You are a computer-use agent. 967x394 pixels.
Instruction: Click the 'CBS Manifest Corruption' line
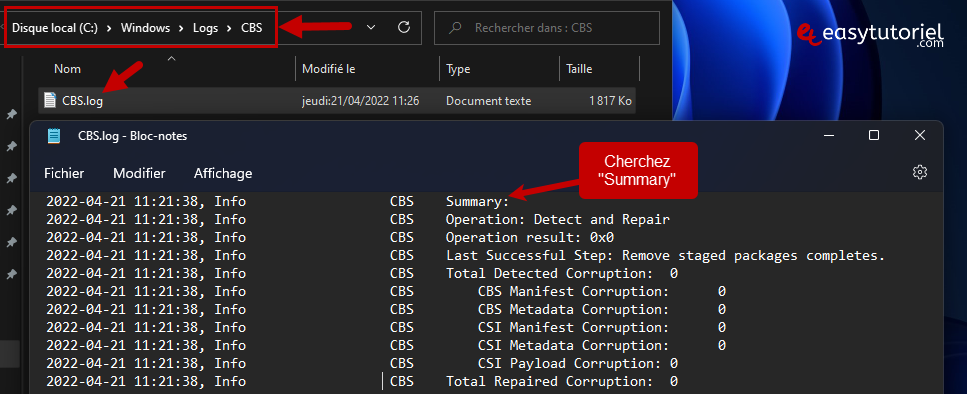tap(601, 291)
